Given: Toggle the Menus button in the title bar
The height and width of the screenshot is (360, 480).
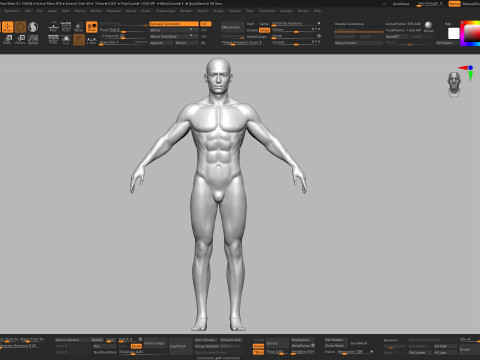Looking at the screenshot, I should 454,4.
